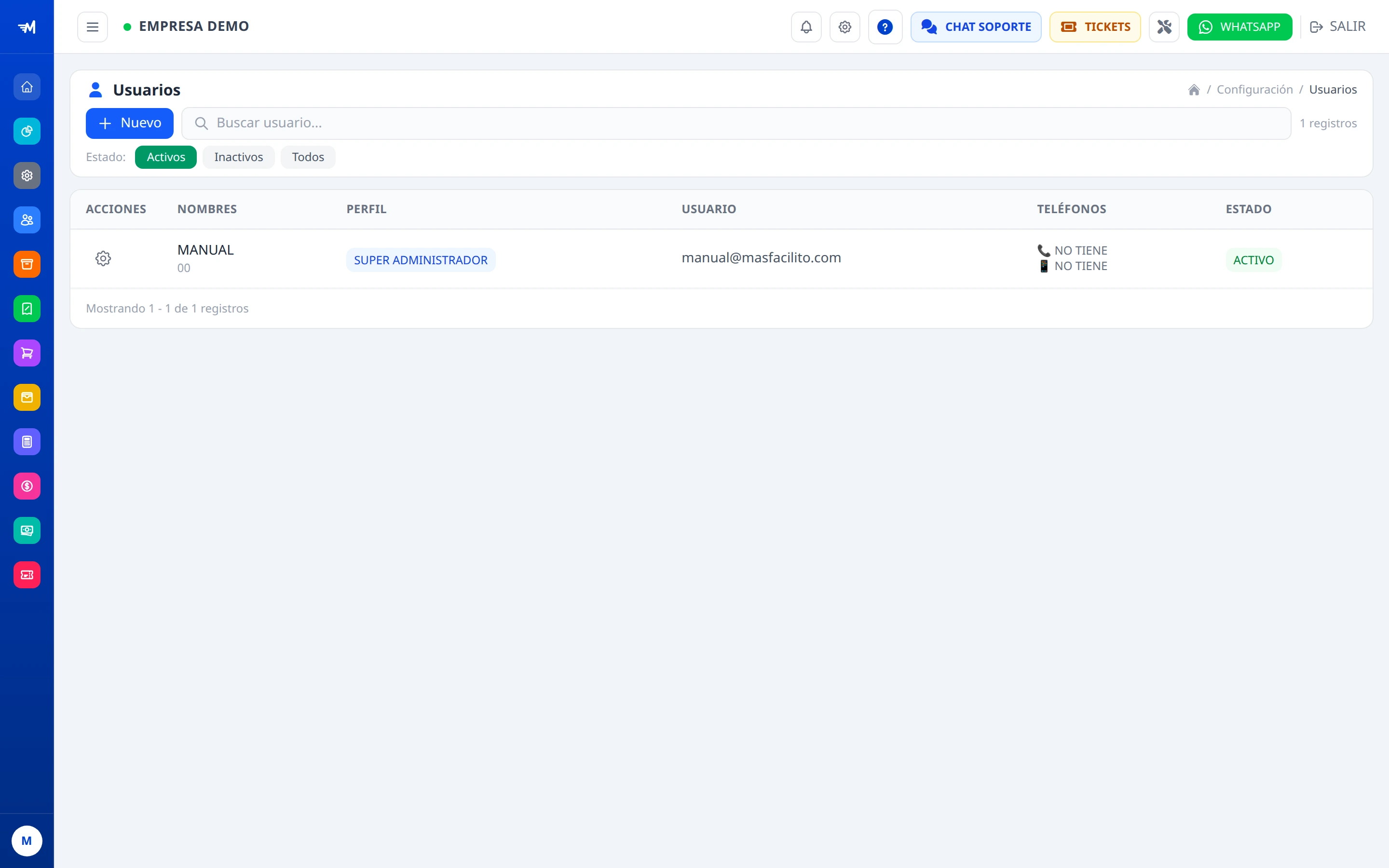
Task: Select the Activos status filter
Action: 166,157
